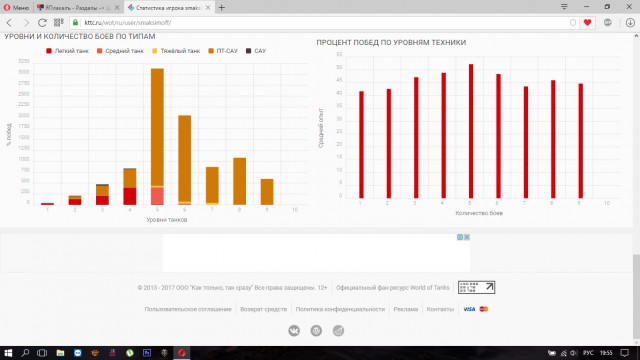Click level 1 win-rate bar

(x=361, y=144)
